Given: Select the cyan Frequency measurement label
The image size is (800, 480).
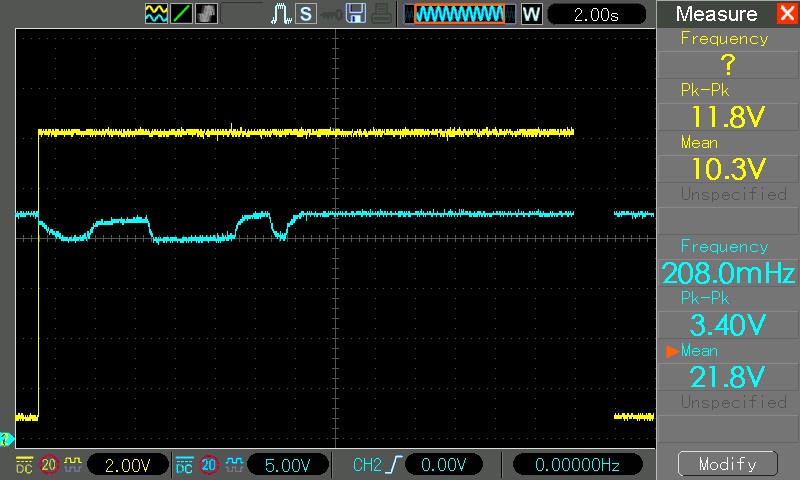Looking at the screenshot, I should (724, 246).
